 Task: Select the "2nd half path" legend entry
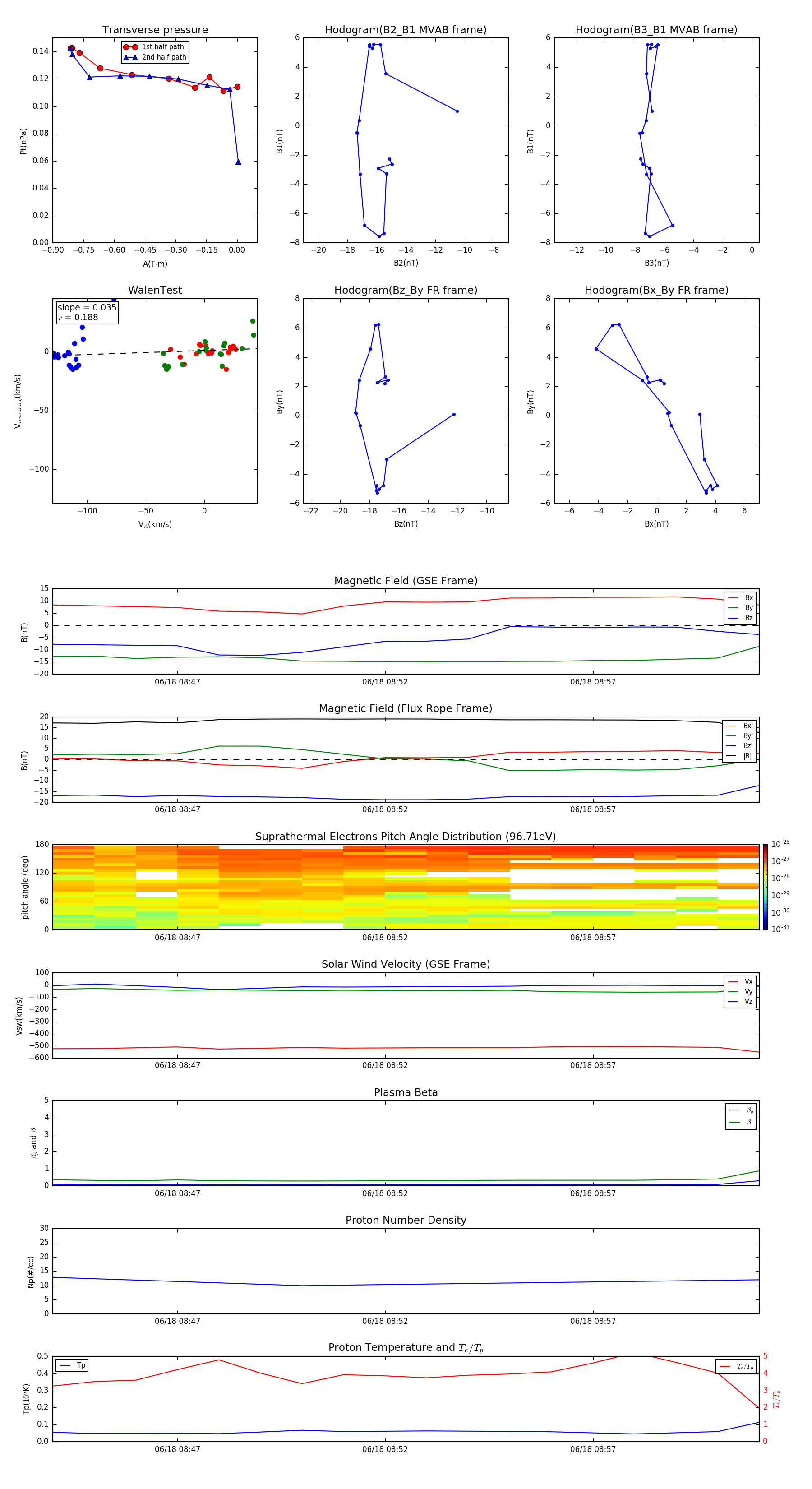tap(155, 57)
